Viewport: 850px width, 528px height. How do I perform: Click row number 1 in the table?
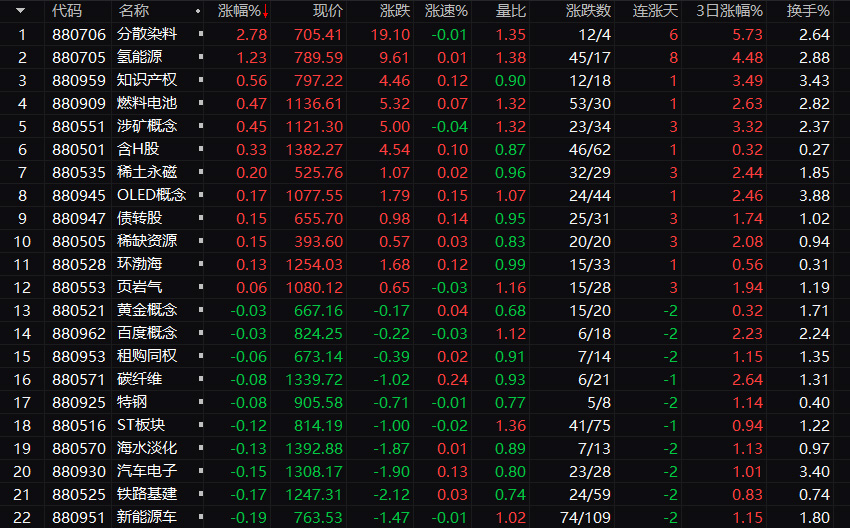(22, 34)
